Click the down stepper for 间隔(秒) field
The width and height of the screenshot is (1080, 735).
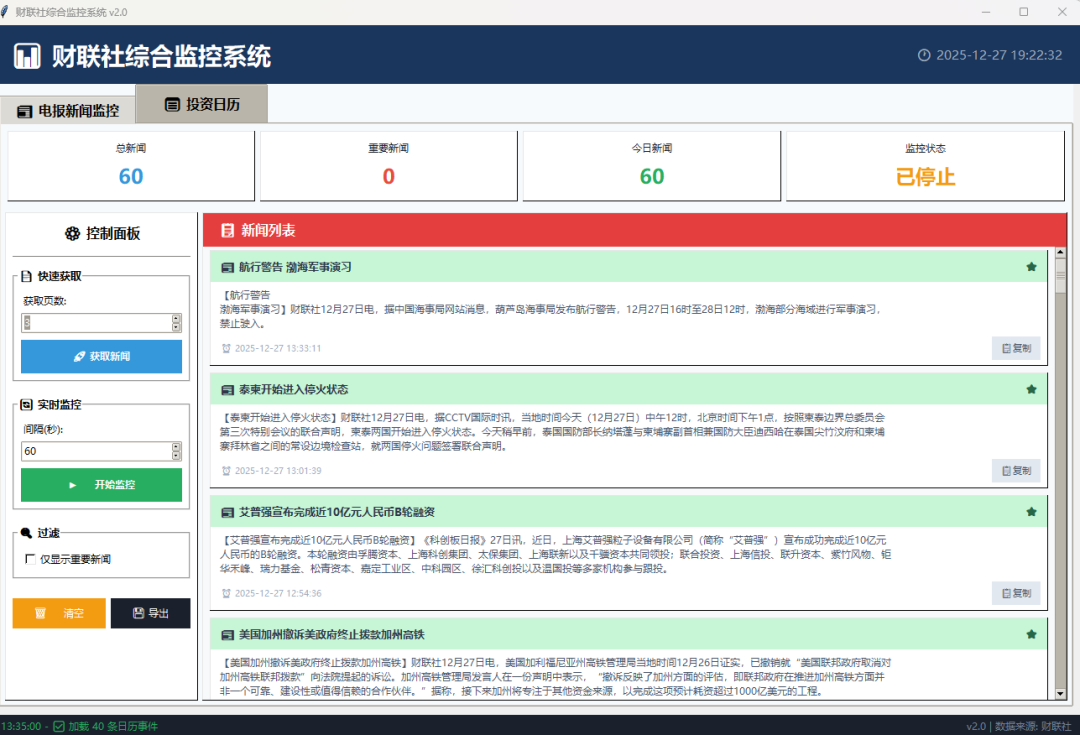tap(177, 457)
